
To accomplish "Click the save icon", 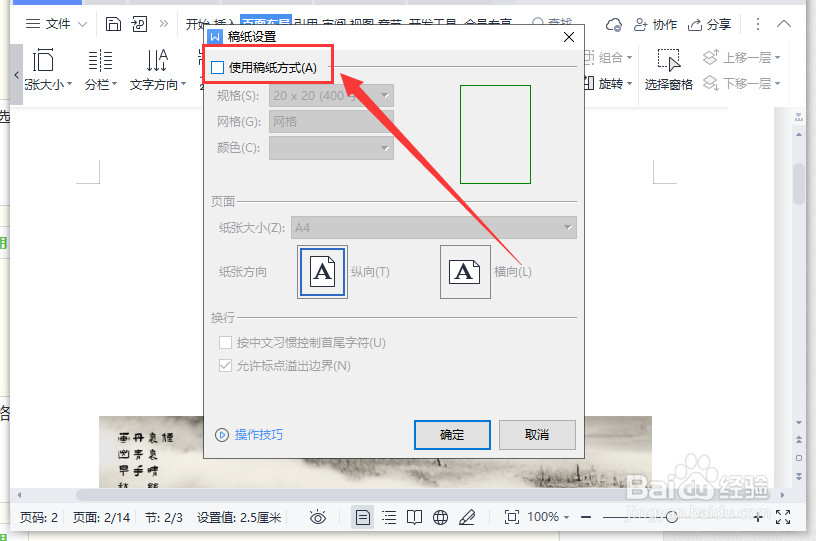I will pos(113,24).
